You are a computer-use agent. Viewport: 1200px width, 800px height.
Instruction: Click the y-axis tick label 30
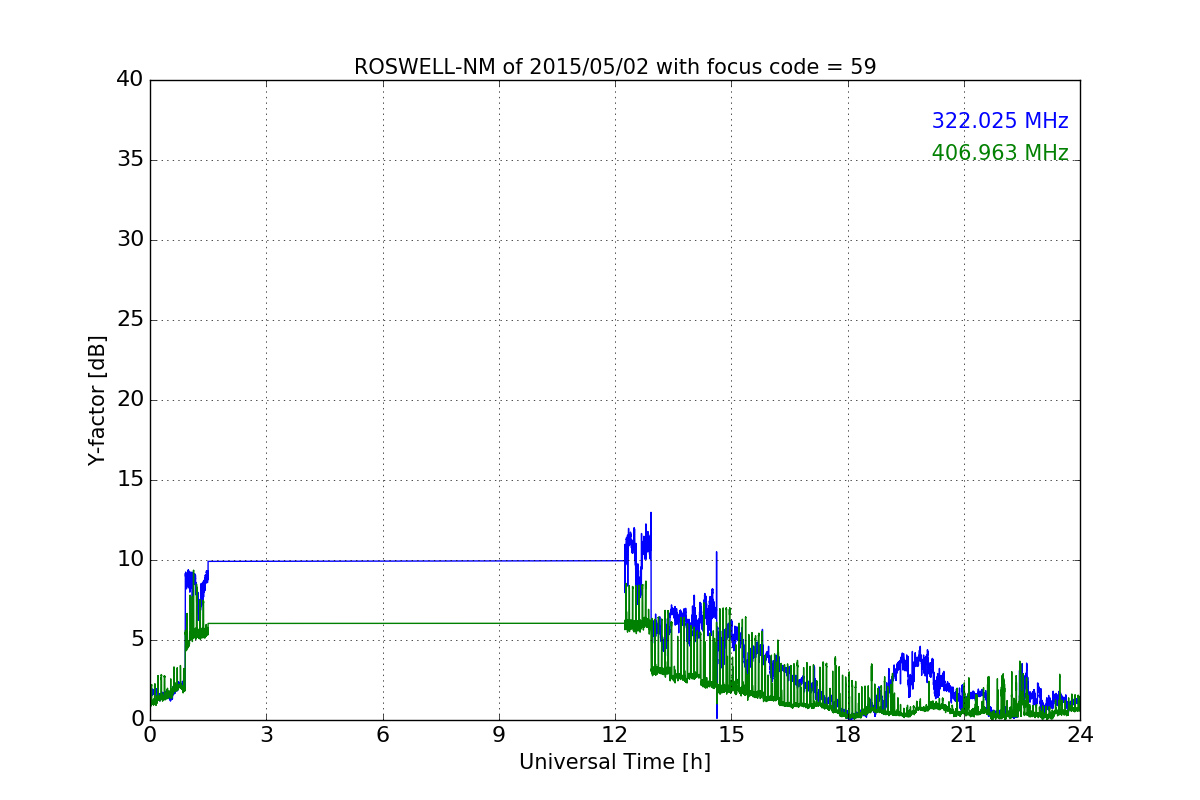tap(130, 240)
